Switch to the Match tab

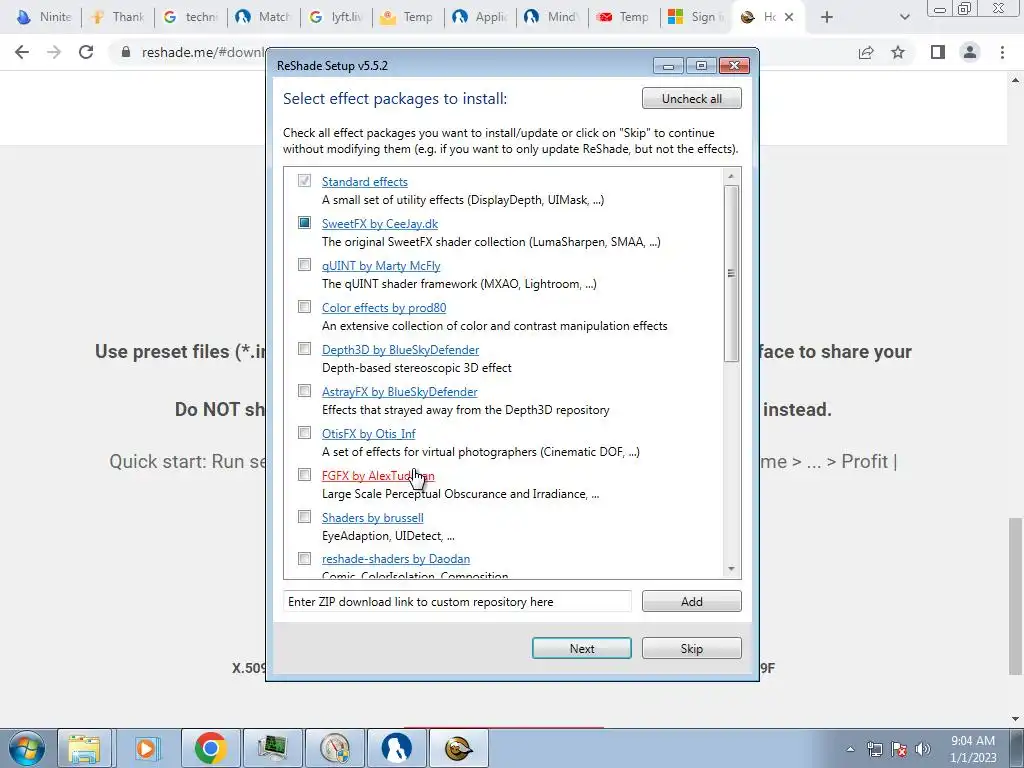(x=263, y=17)
